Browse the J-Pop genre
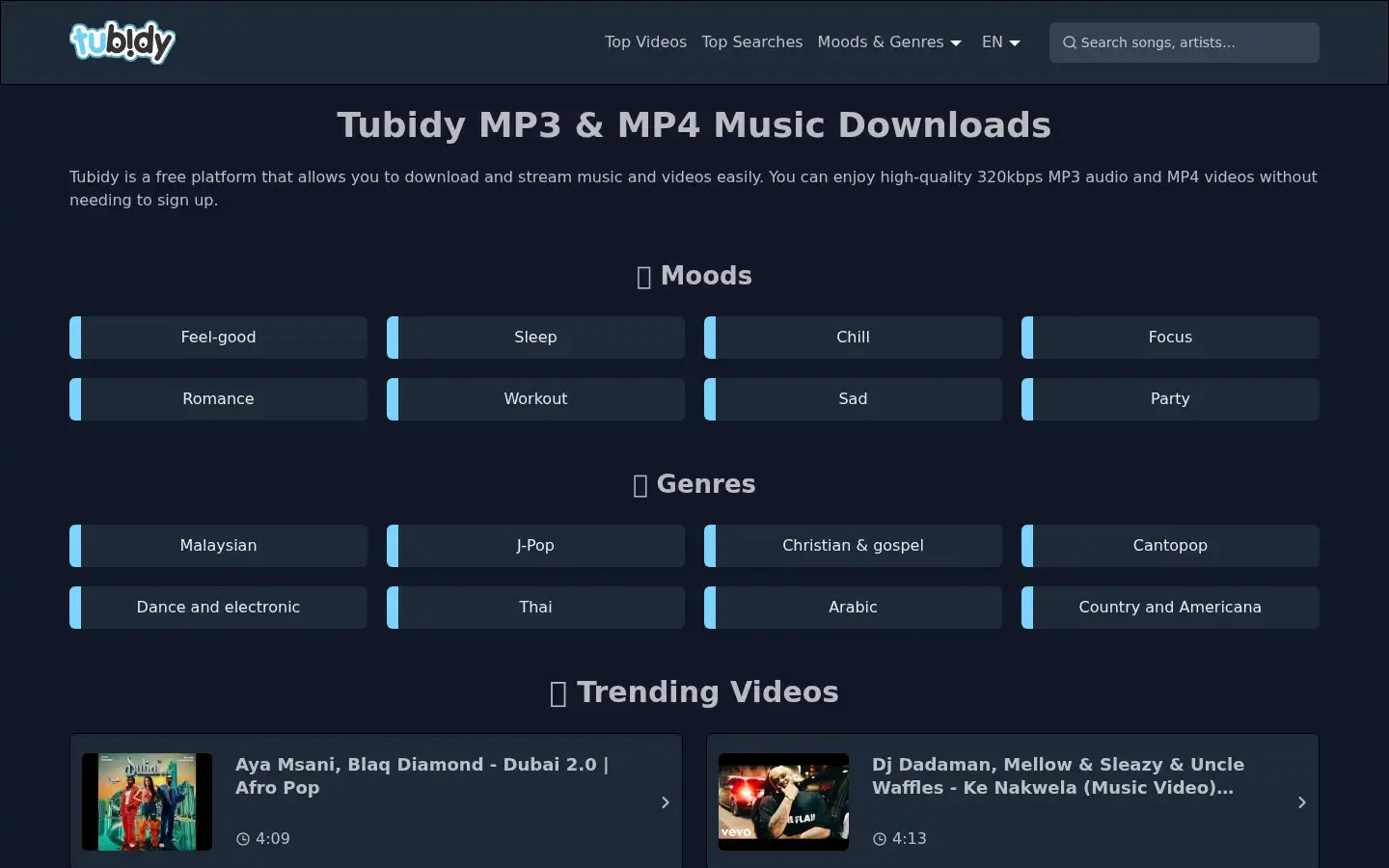Image resolution: width=1389 pixels, height=868 pixels. pyautogui.click(x=535, y=546)
